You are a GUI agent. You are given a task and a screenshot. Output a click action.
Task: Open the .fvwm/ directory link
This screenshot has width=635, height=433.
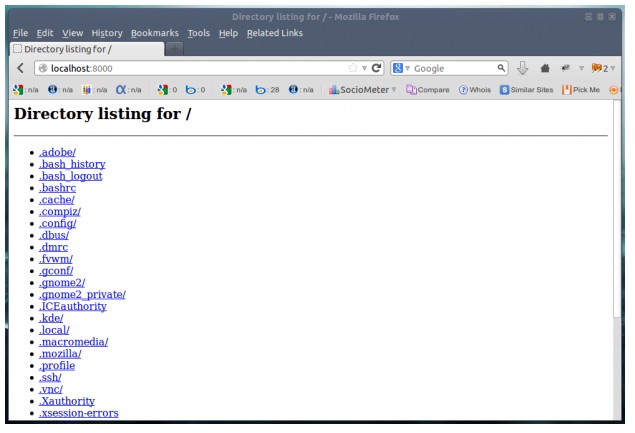[x=56, y=259]
